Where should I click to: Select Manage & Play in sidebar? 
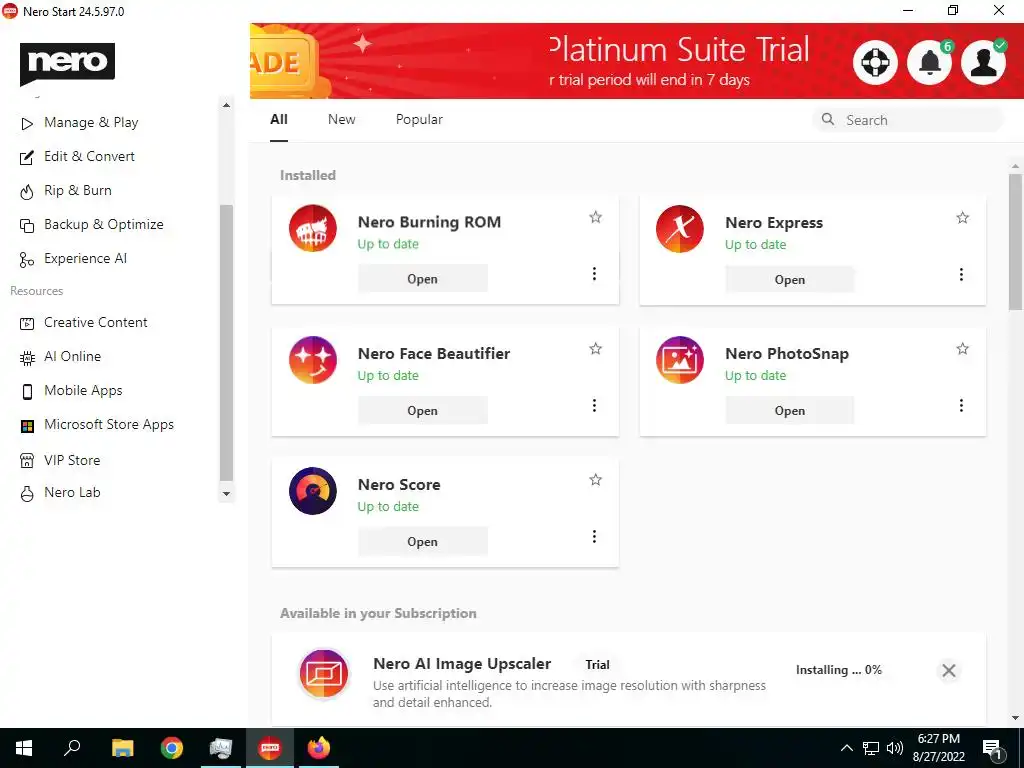91,123
